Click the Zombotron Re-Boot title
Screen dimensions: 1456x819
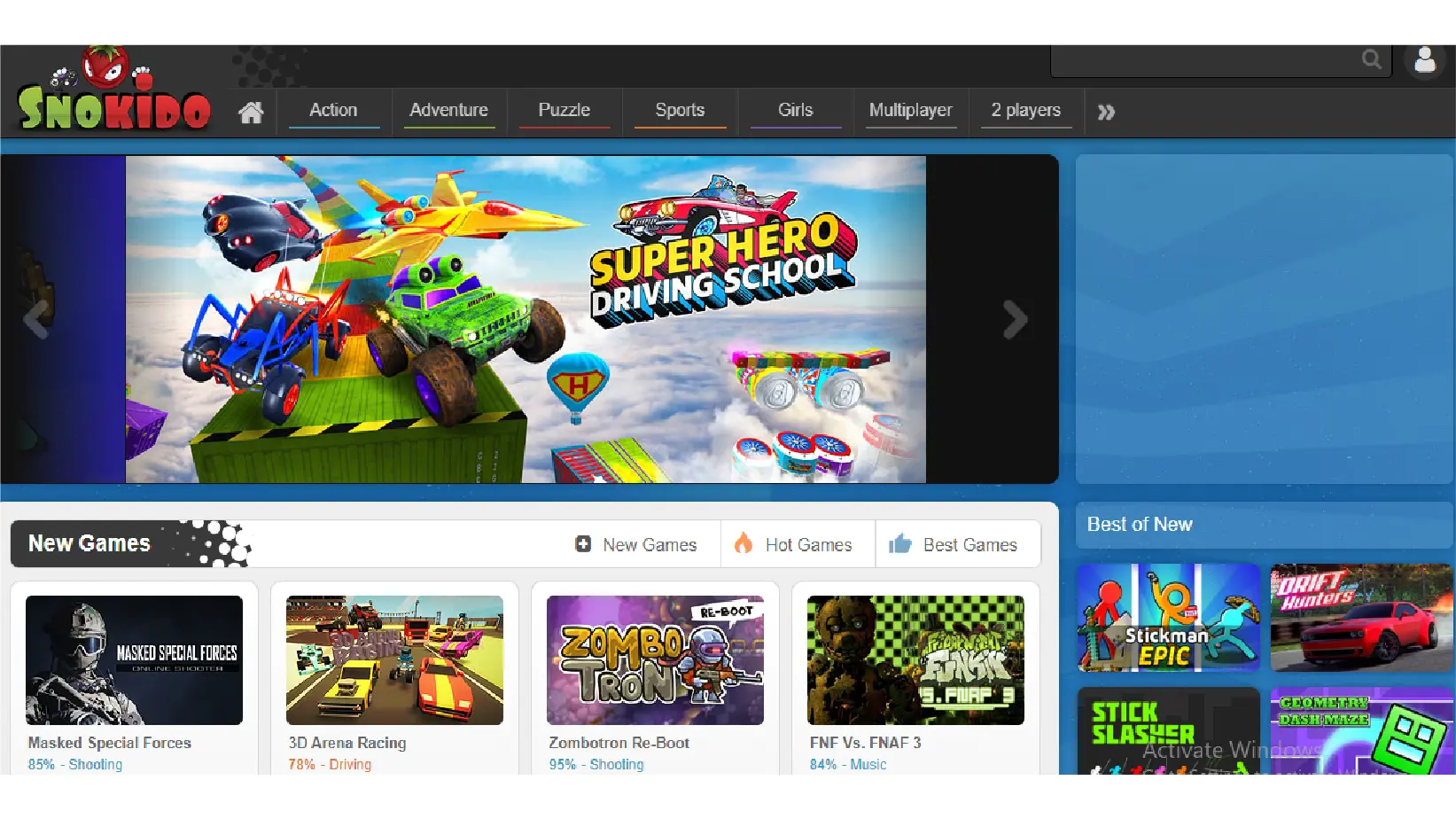pyautogui.click(x=619, y=743)
